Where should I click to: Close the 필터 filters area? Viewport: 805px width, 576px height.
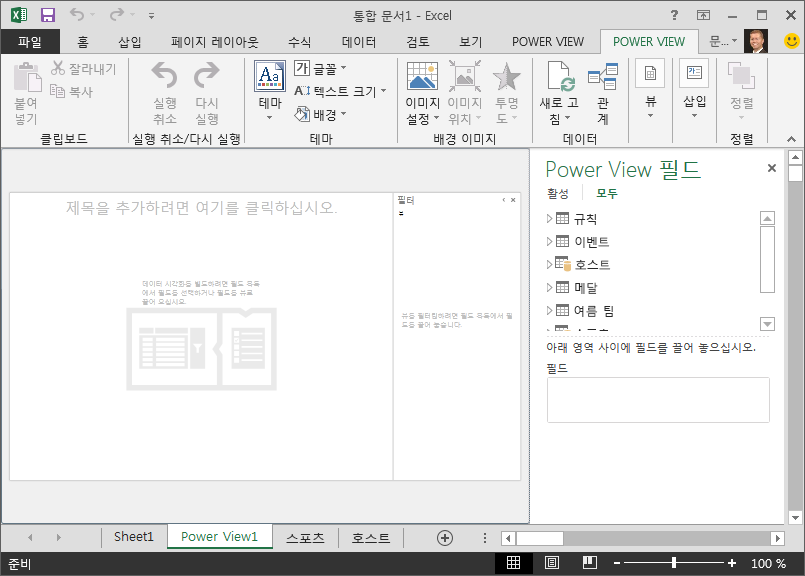(513, 200)
